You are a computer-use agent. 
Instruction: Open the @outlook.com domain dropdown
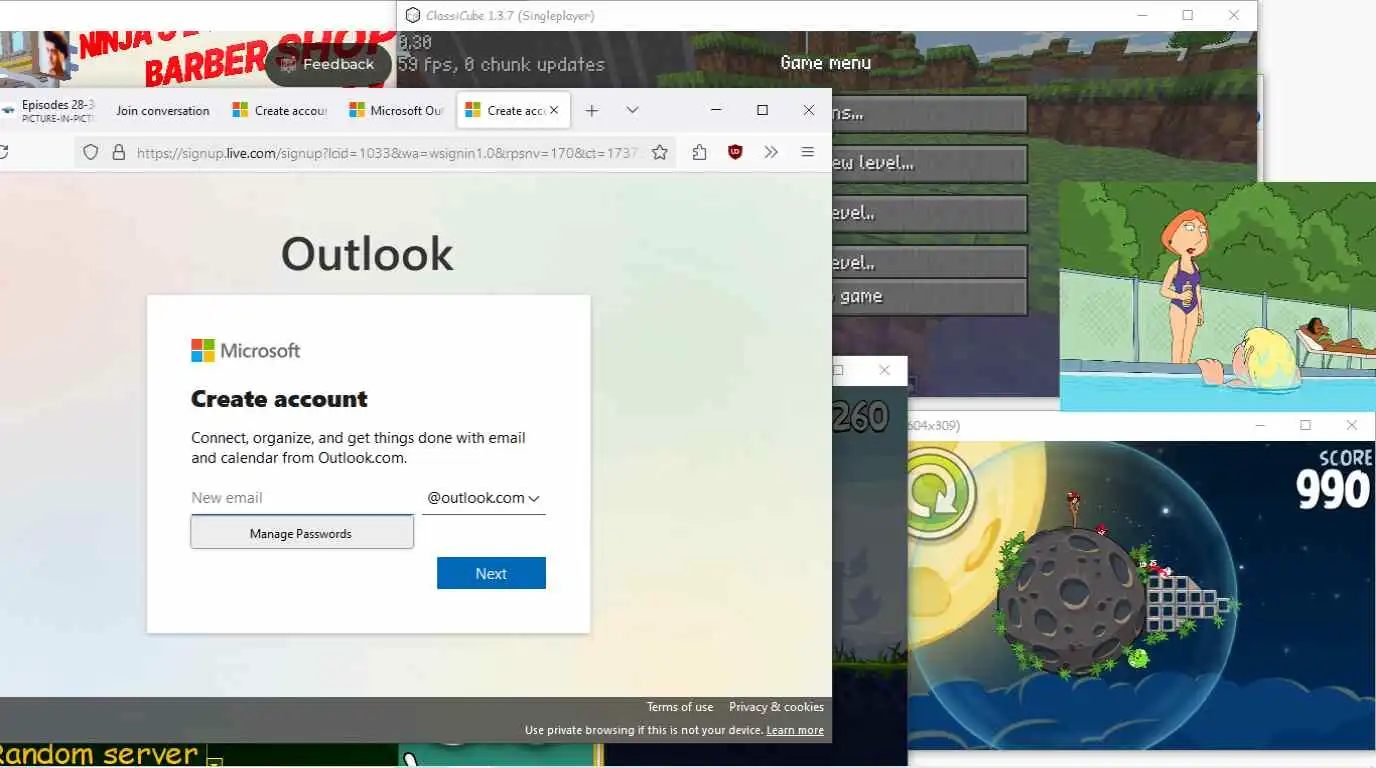pos(483,498)
